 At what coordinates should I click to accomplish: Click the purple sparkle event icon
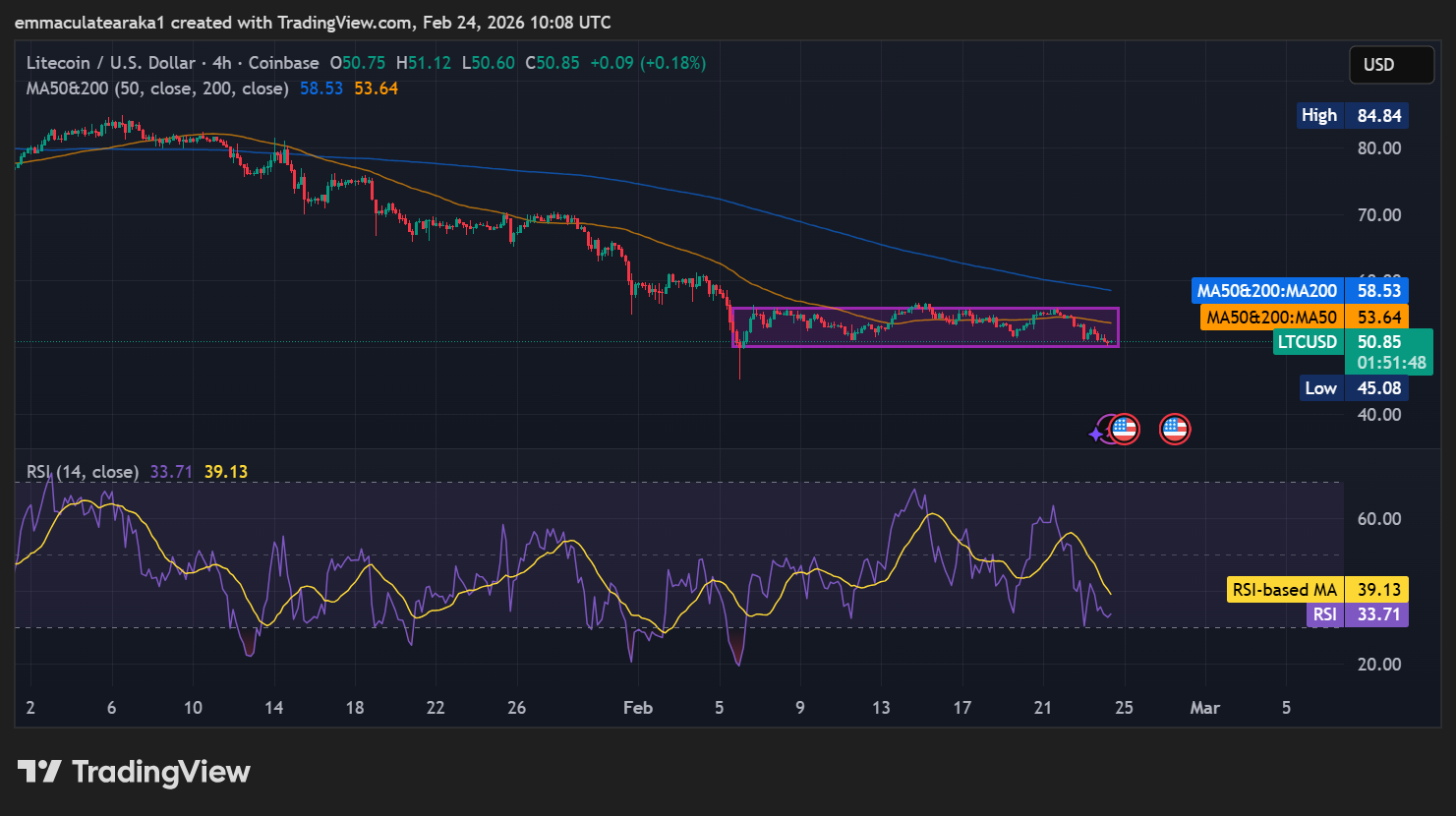[1098, 433]
